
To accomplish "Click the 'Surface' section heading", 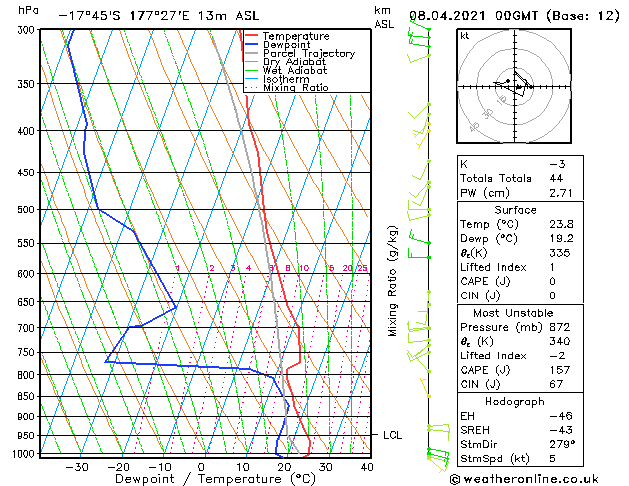I will (515, 210).
